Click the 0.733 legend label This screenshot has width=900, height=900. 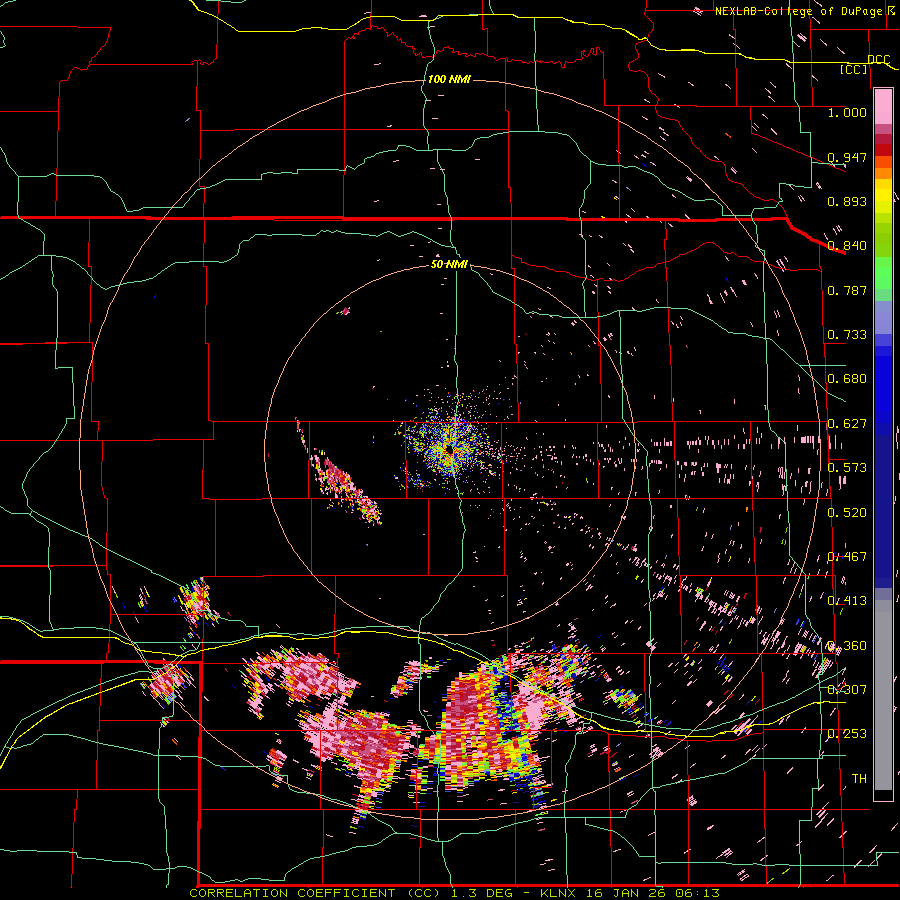tap(847, 335)
